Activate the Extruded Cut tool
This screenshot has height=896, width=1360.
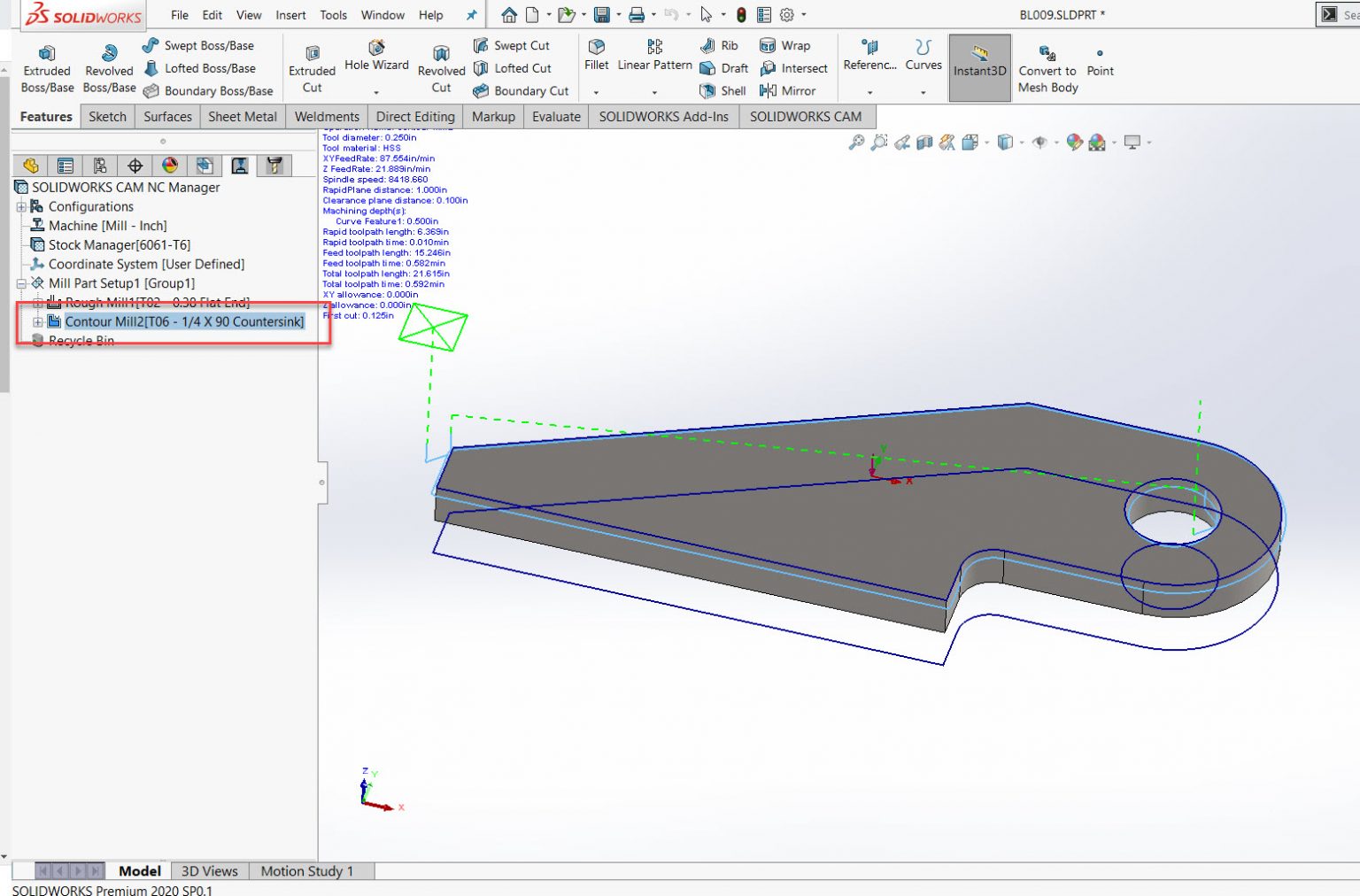point(312,68)
